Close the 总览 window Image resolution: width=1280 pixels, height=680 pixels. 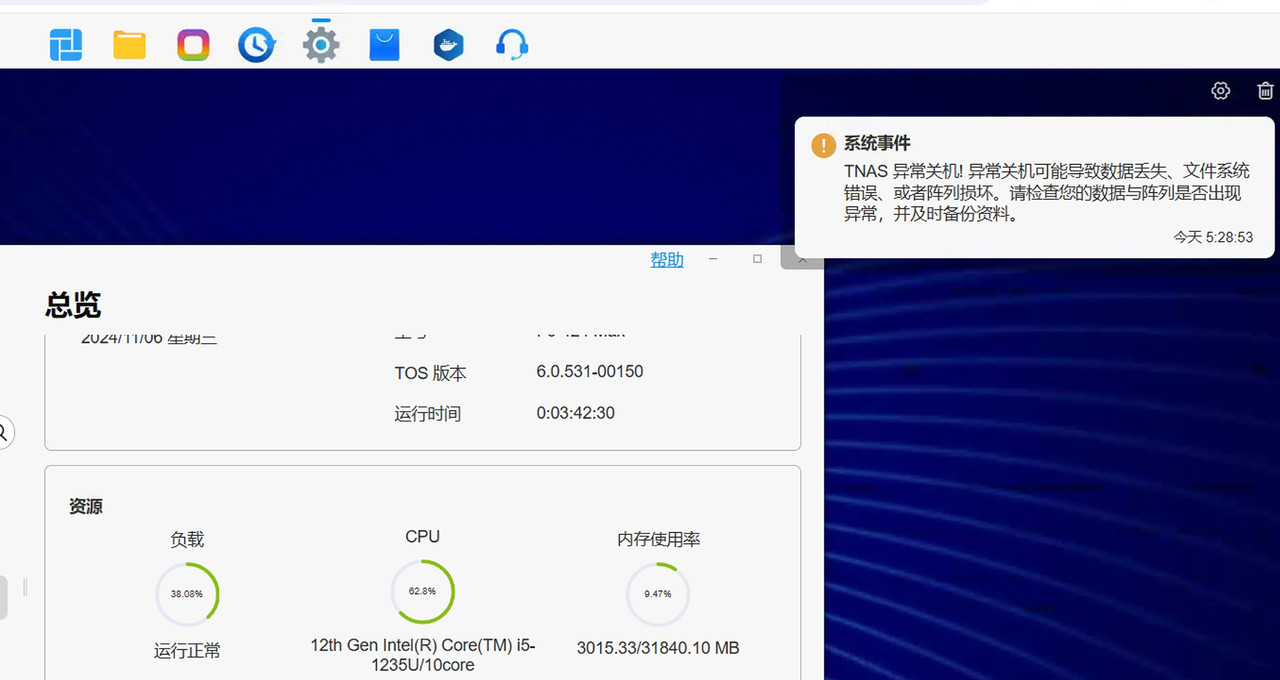pos(801,259)
